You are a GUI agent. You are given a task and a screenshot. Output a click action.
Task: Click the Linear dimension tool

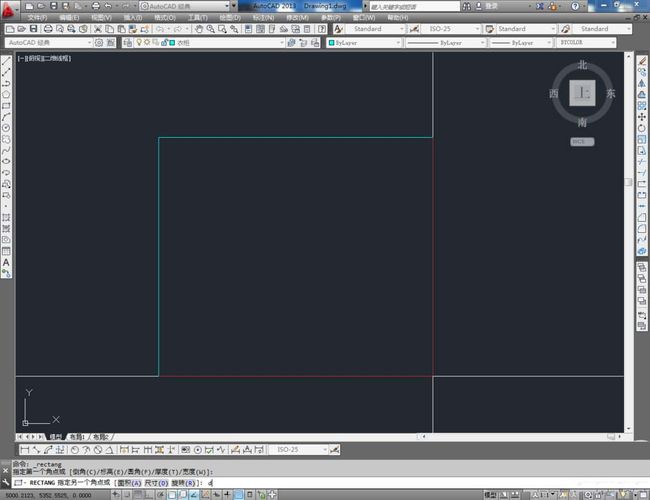[25, 450]
